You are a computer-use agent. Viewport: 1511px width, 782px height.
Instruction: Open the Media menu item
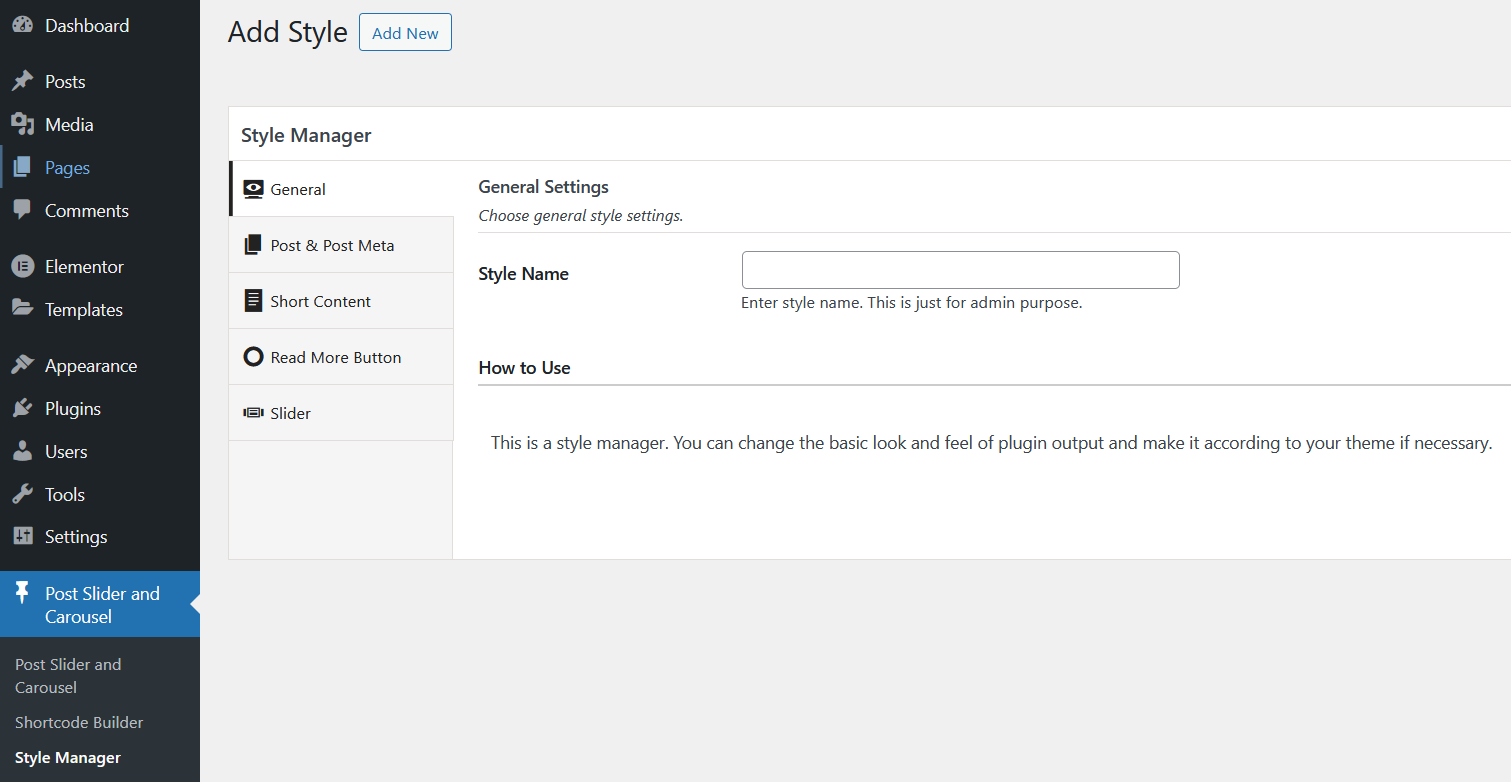pyautogui.click(x=100, y=125)
